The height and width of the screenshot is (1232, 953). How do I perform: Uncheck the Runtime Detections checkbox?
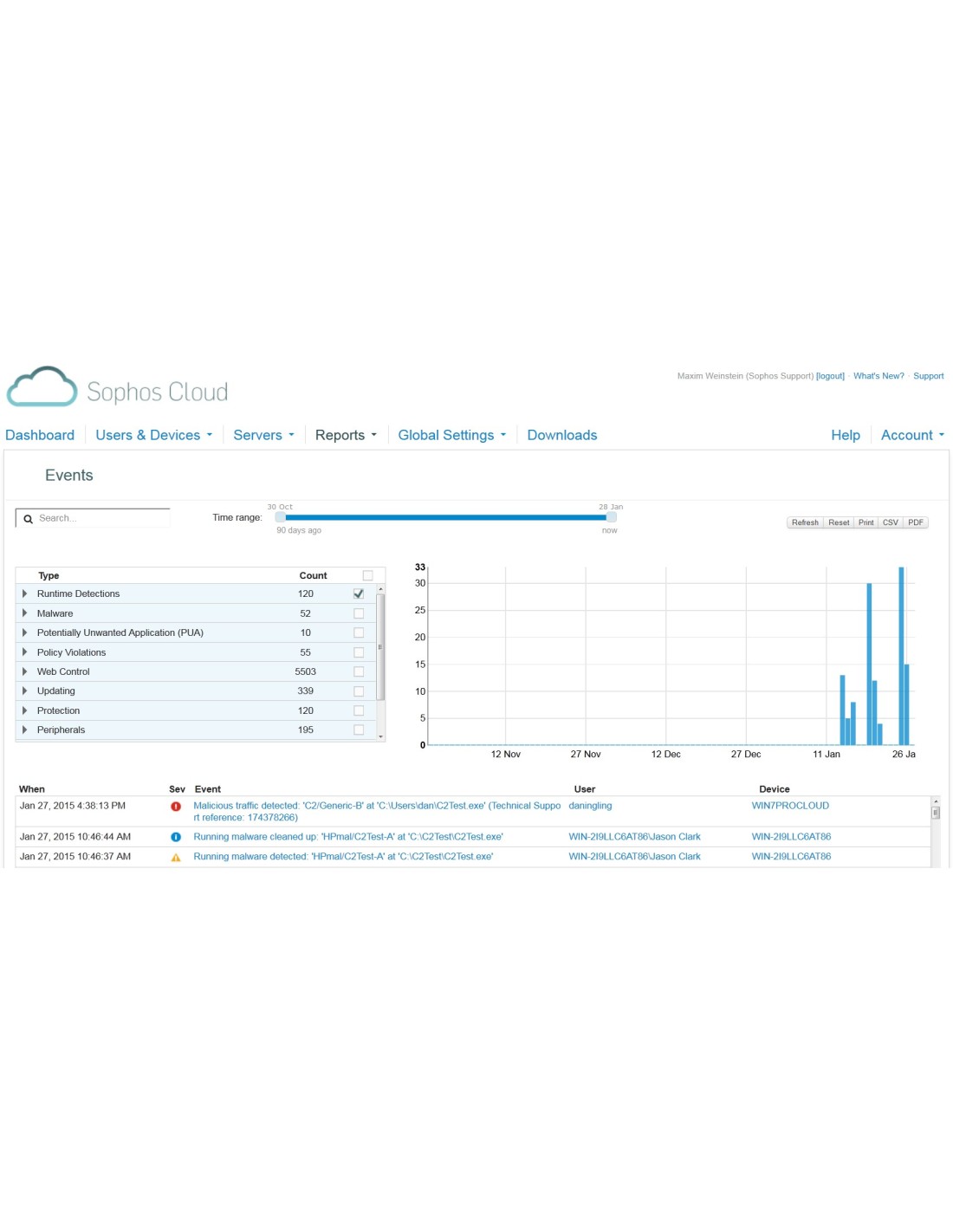359,594
